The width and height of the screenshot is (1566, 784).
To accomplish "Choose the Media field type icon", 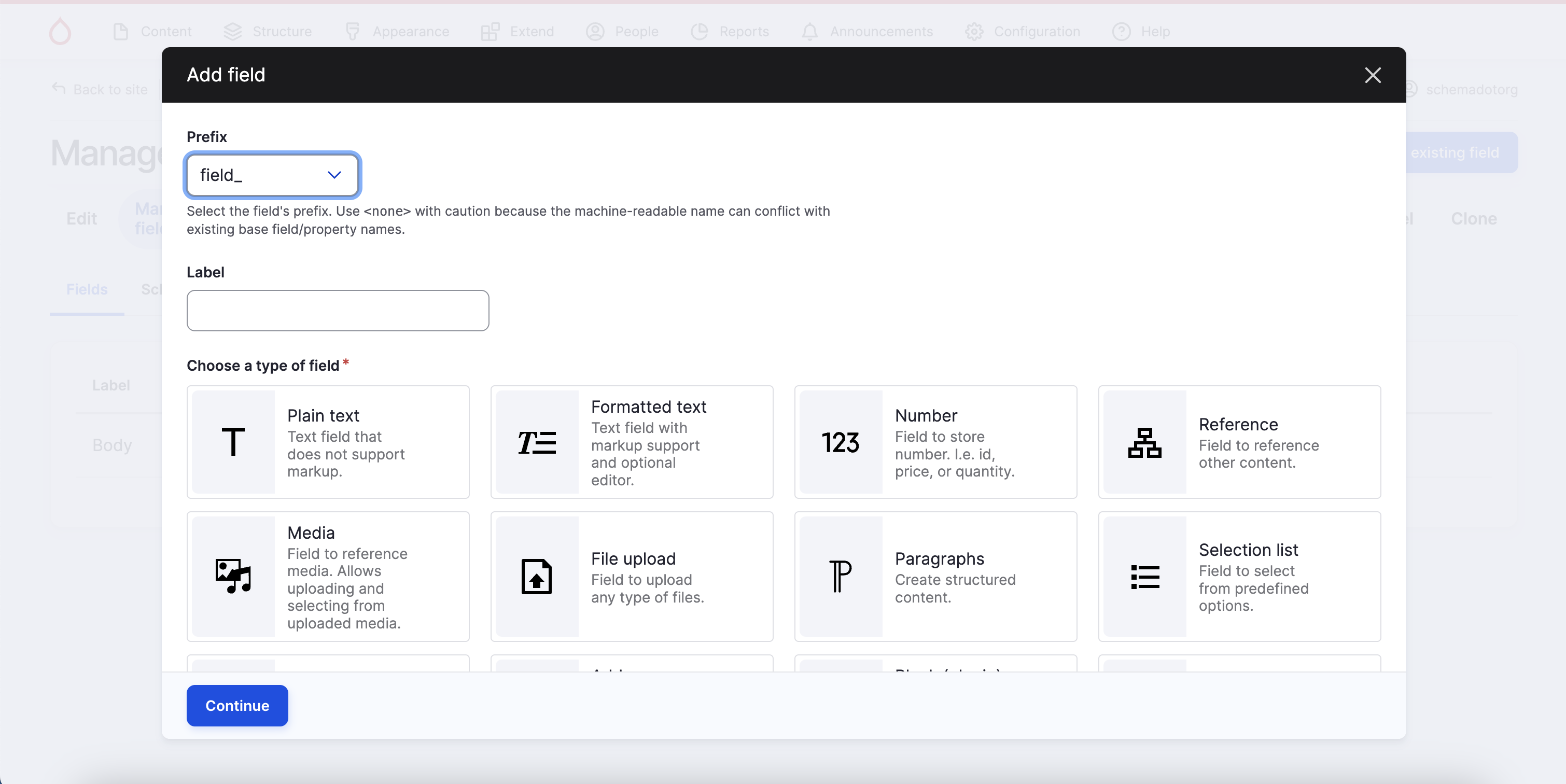I will point(233,576).
